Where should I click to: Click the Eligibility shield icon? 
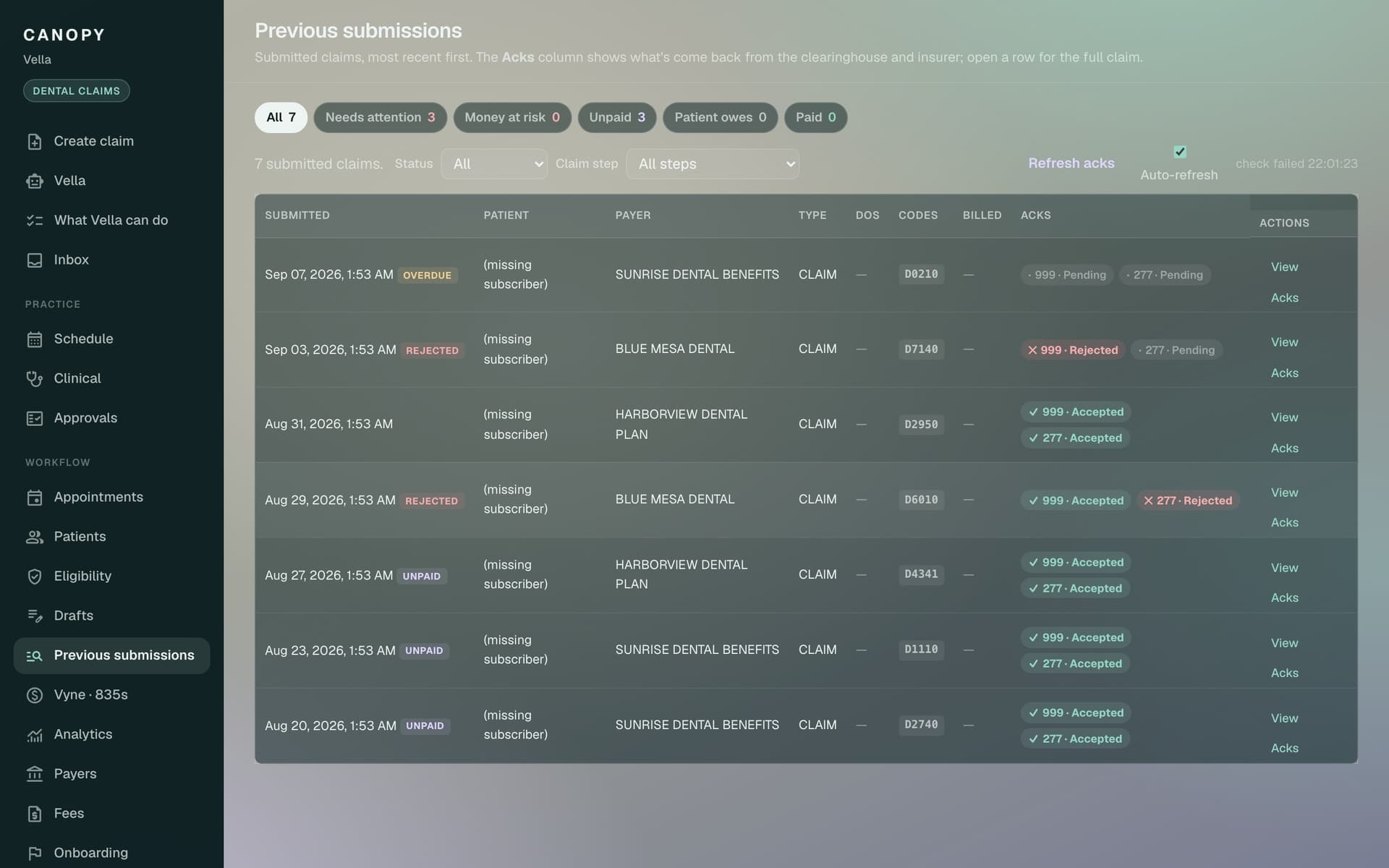tap(35, 576)
